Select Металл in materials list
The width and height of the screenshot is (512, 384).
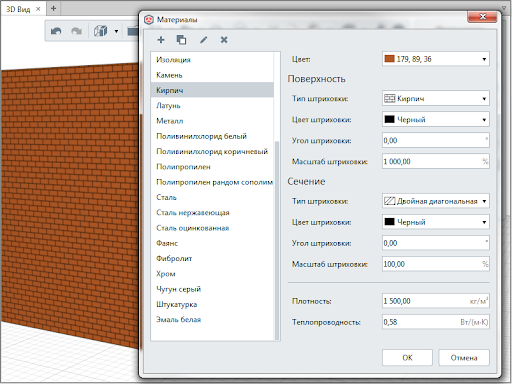click(x=212, y=121)
